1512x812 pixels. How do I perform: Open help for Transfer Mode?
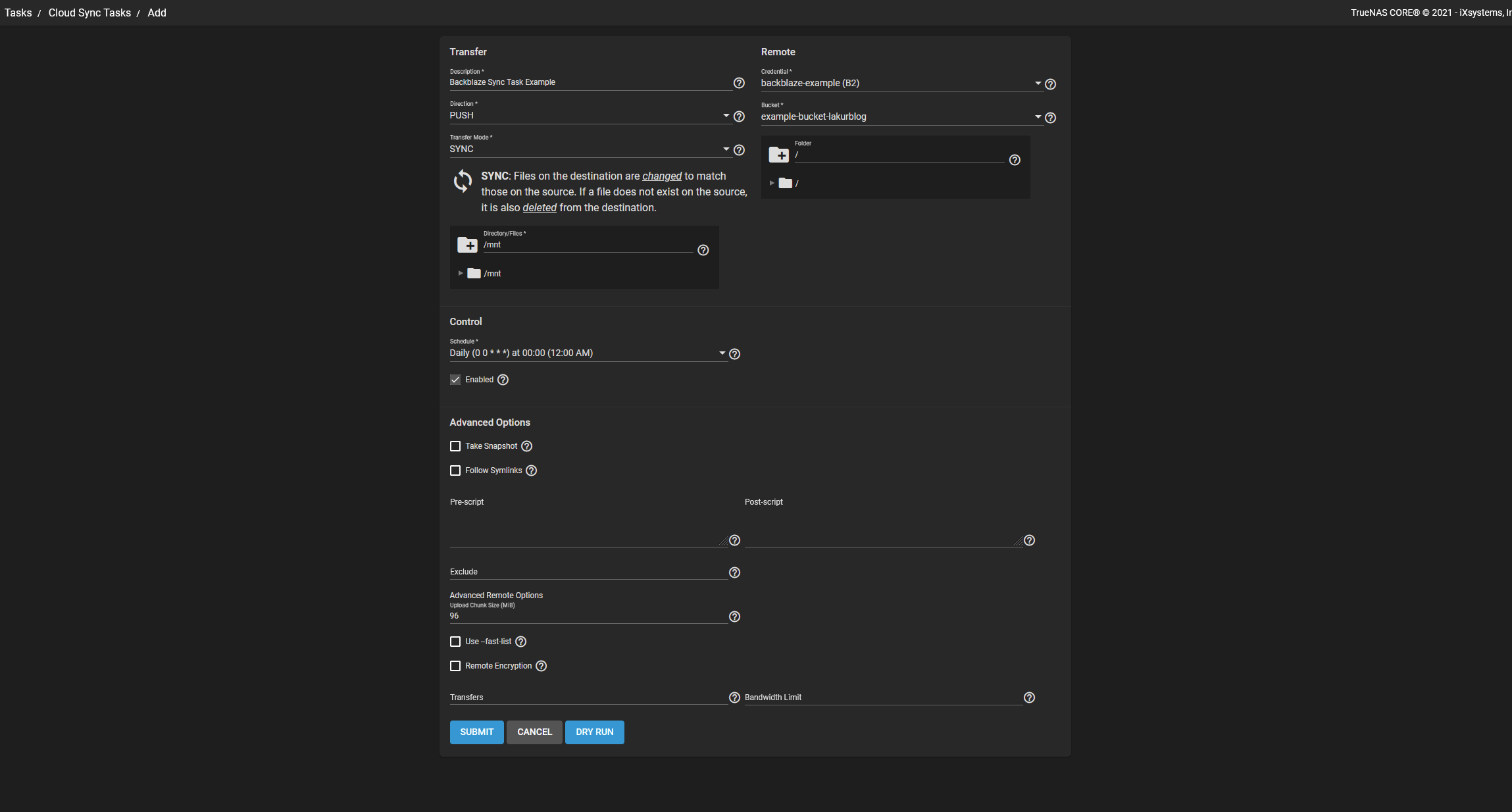[x=738, y=149]
